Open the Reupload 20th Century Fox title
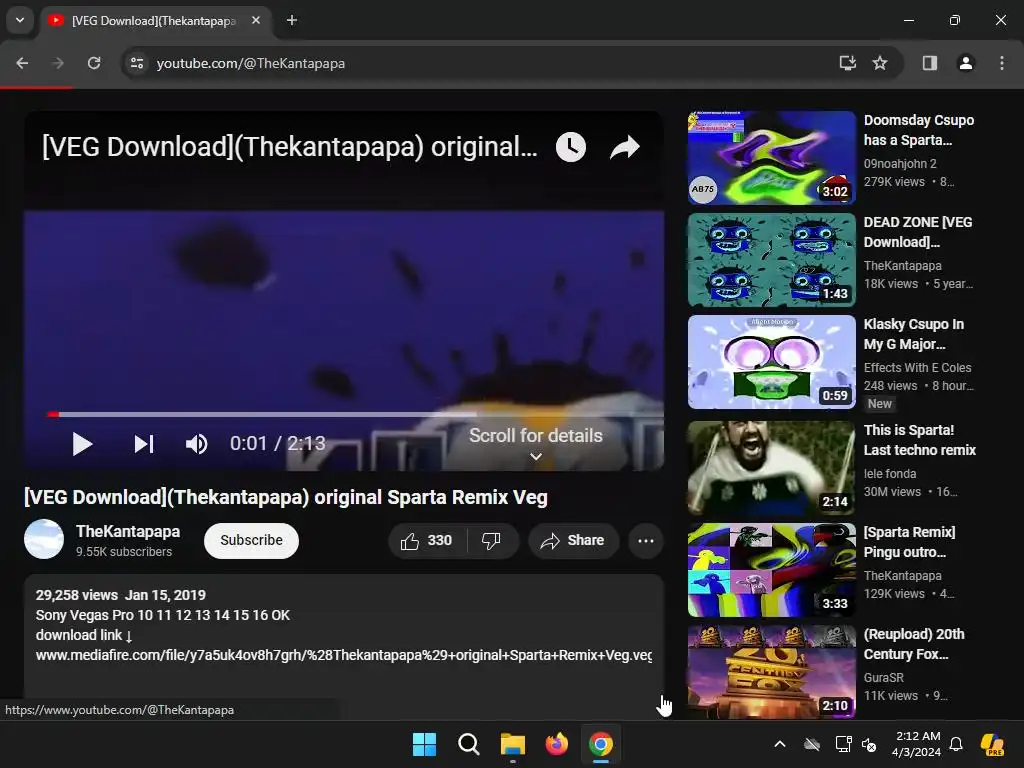Screen dimensions: 1024x768 pos(914,644)
